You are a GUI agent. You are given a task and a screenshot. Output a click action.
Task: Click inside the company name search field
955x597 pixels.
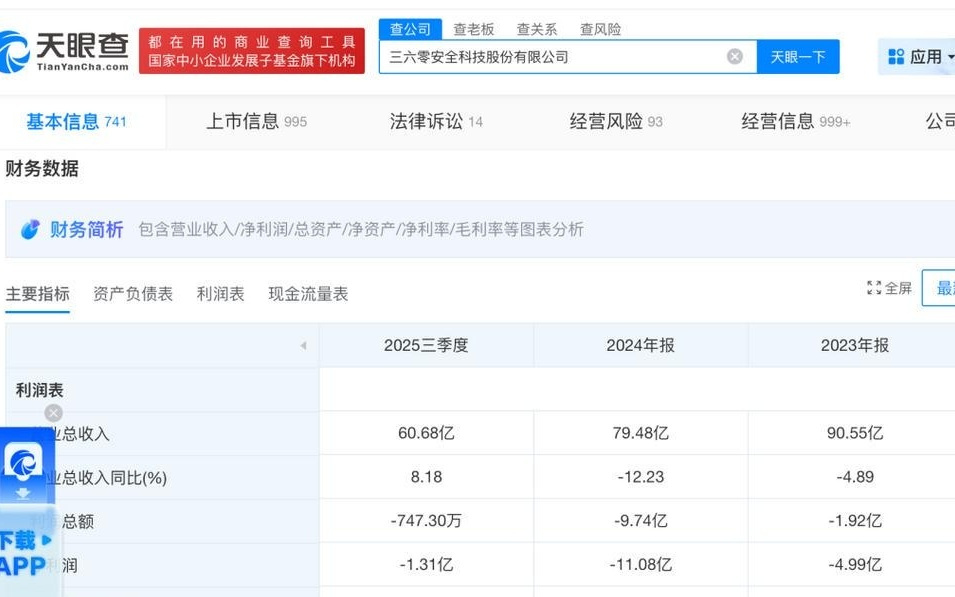550,56
